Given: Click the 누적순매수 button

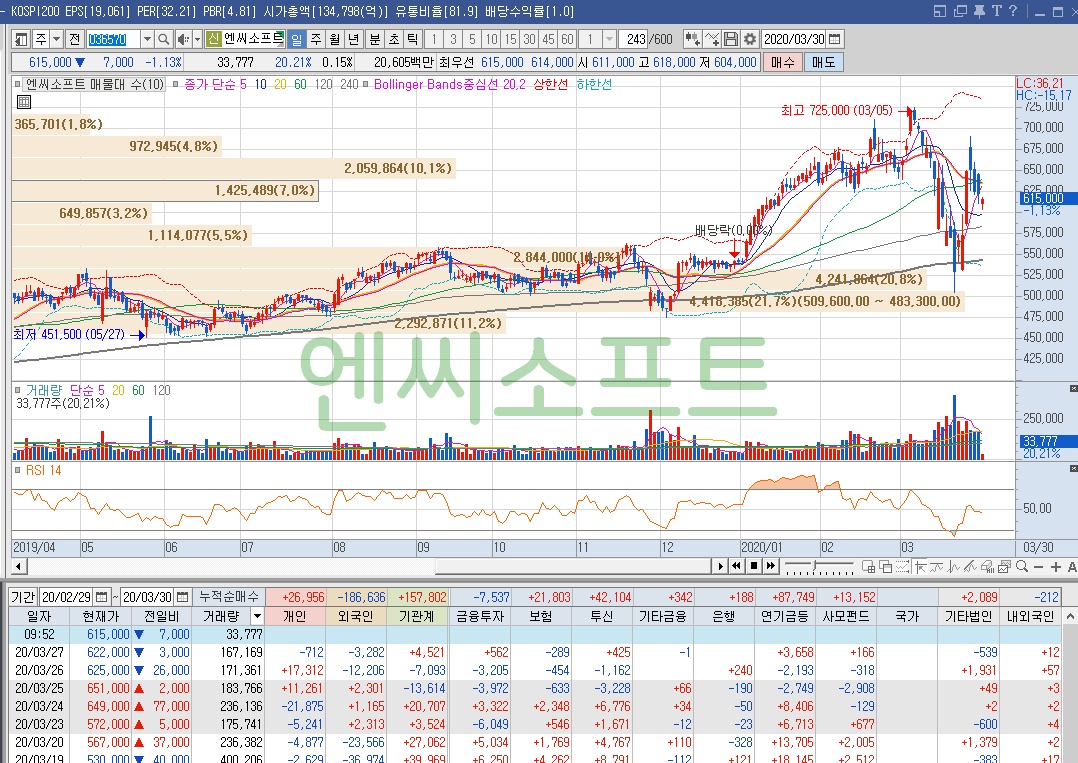Looking at the screenshot, I should point(228,597).
